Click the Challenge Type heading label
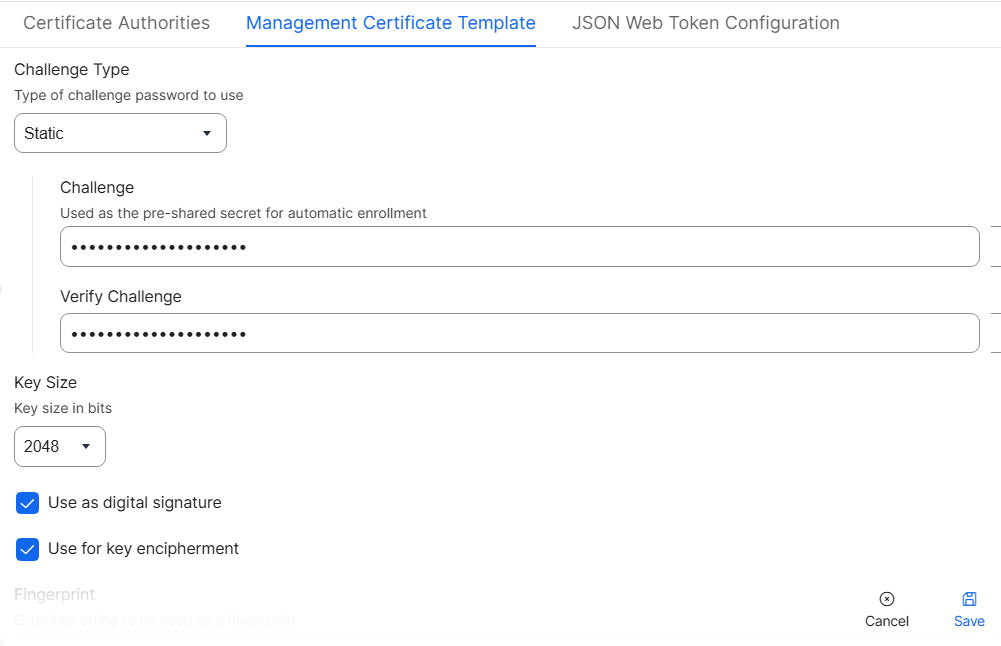 point(71,70)
